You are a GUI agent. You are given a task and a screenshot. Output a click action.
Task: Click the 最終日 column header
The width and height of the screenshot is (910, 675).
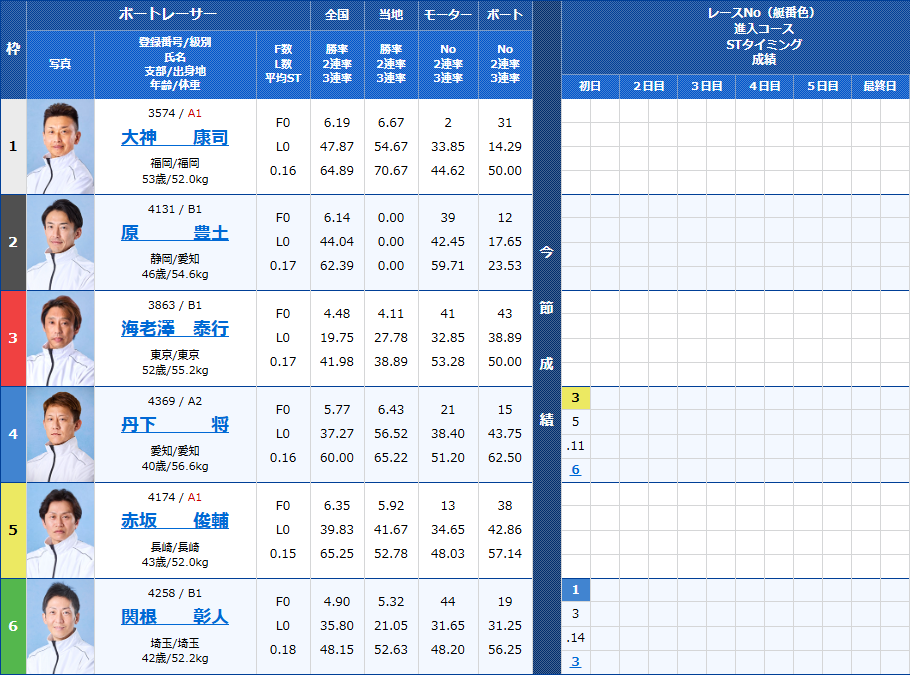click(880, 86)
